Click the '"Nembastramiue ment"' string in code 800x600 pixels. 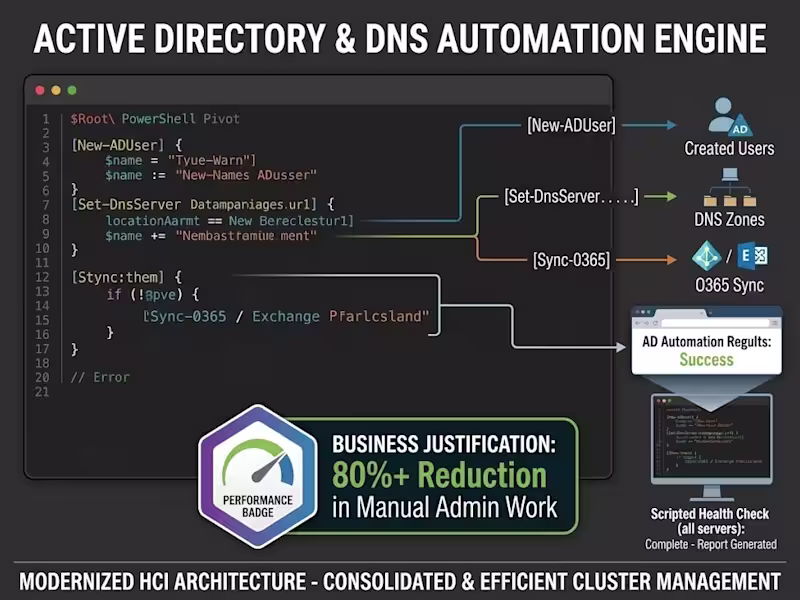(246, 236)
